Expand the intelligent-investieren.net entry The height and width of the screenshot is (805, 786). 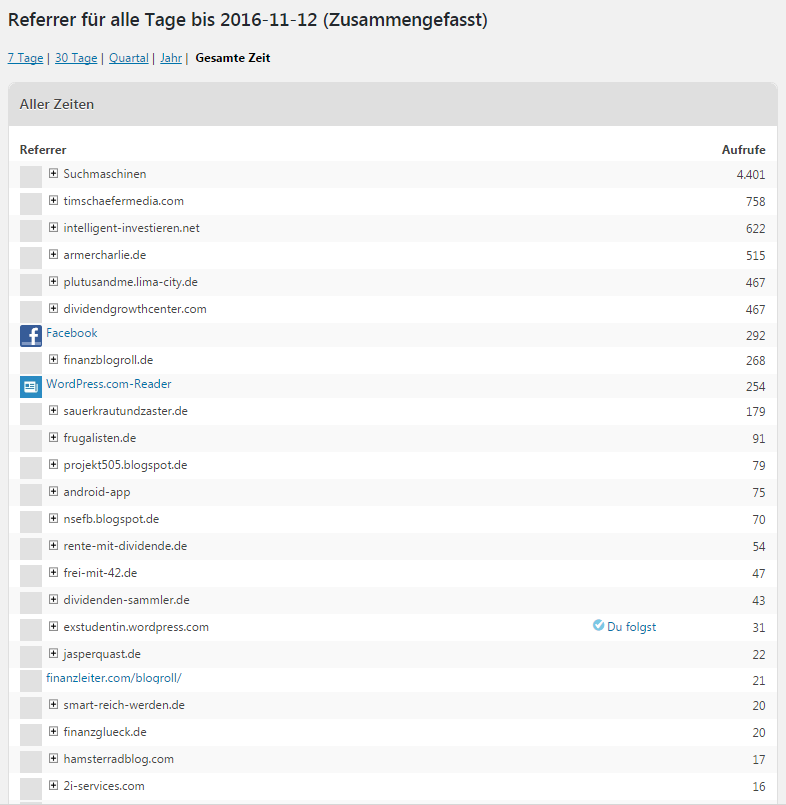point(53,228)
